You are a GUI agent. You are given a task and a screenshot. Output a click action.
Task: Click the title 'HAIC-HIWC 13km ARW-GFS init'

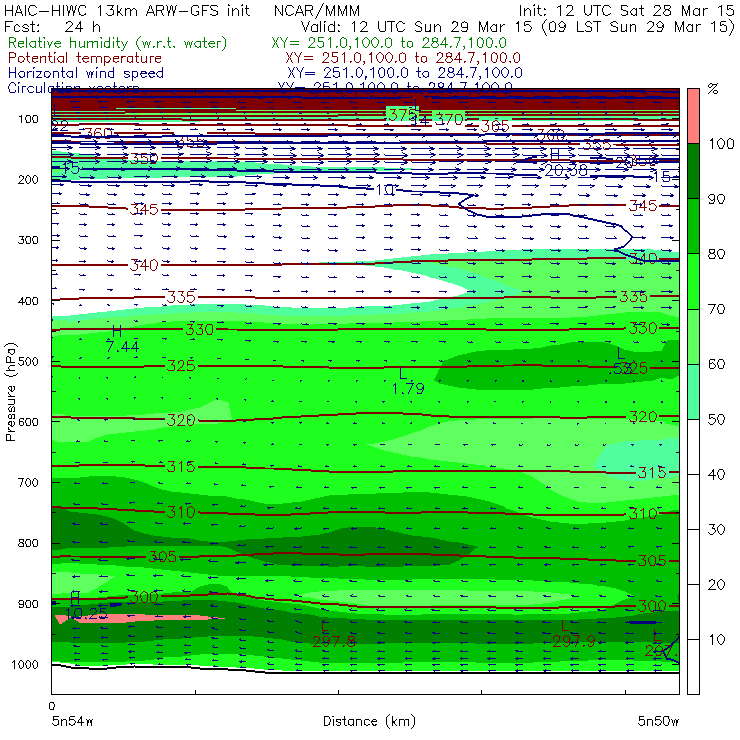click(x=127, y=10)
